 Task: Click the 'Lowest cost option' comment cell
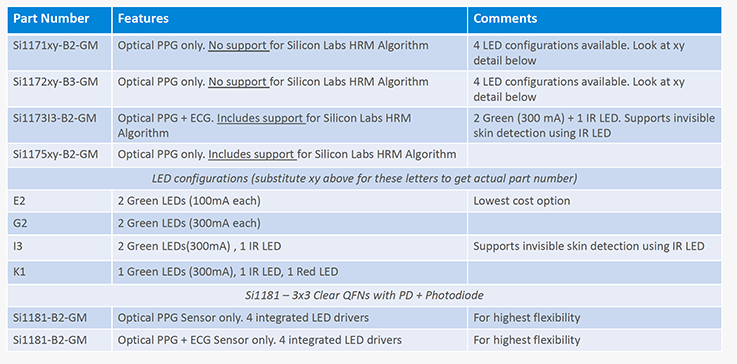point(595,201)
